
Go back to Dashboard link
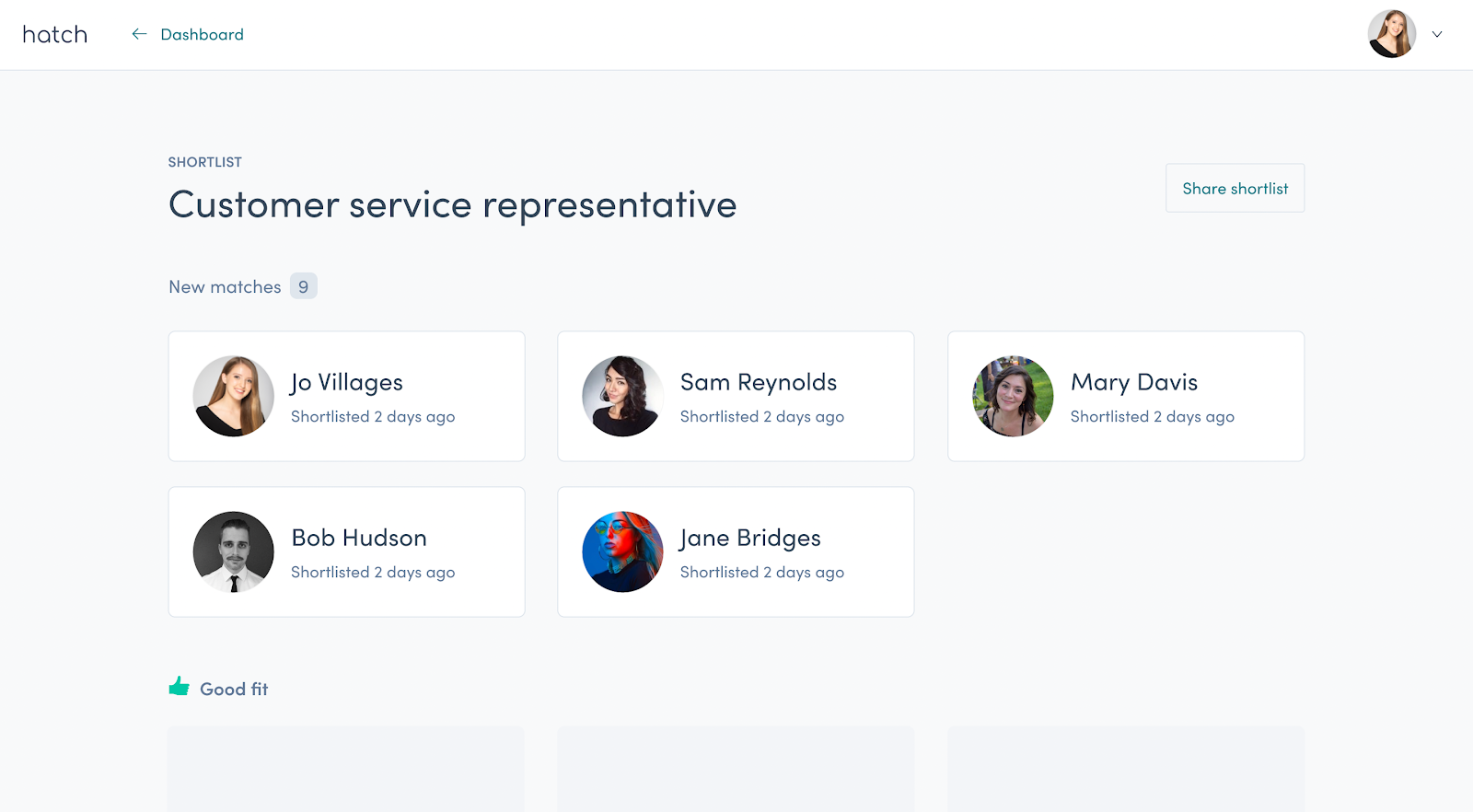202,35
